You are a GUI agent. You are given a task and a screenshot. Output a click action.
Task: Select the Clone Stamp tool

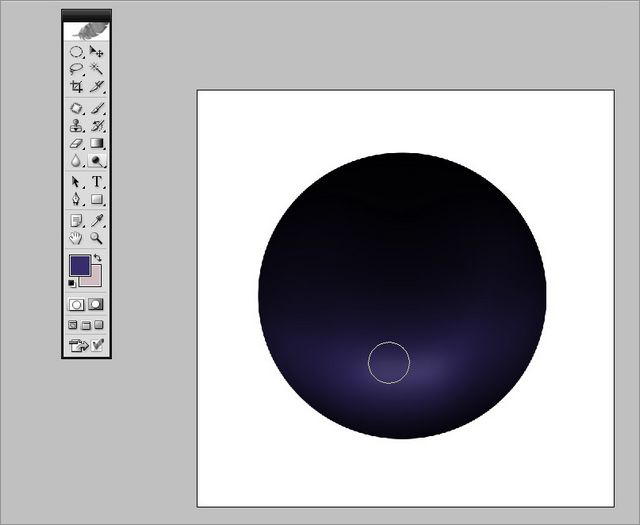pos(76,125)
